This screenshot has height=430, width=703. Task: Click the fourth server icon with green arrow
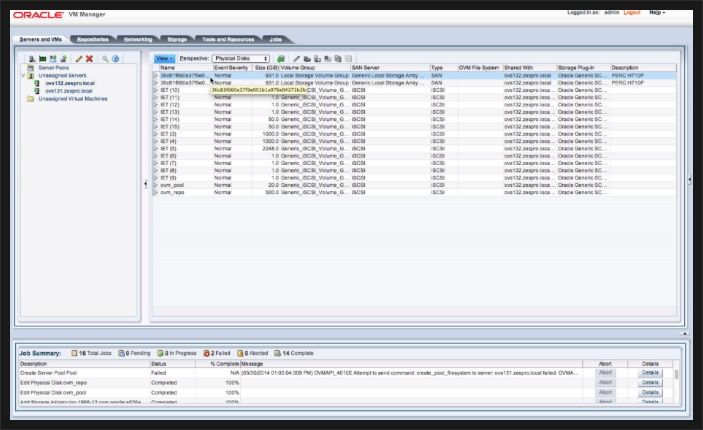64,59
